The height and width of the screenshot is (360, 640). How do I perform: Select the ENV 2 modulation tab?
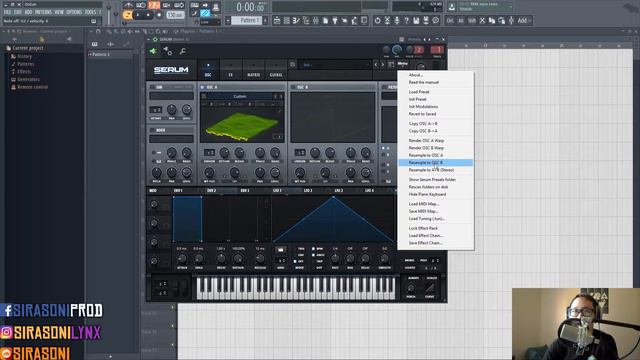(211, 191)
